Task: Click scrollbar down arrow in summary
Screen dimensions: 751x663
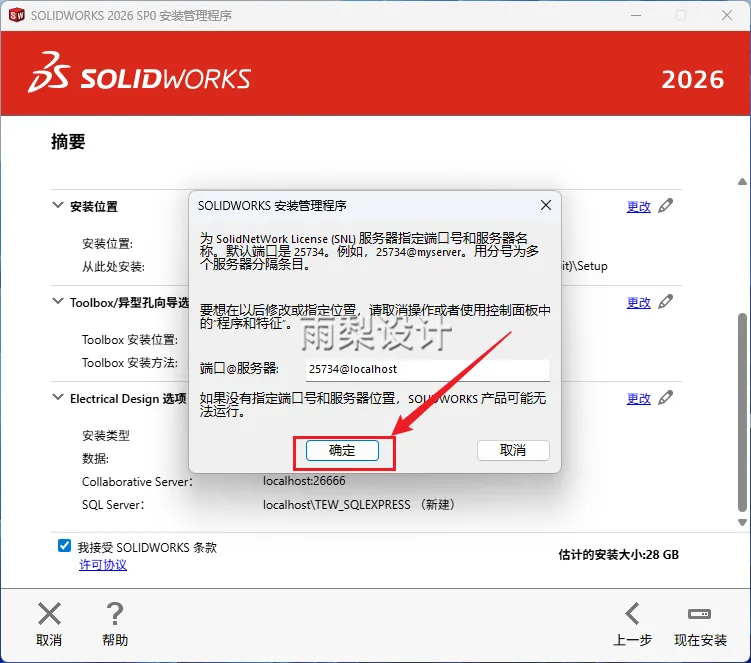Action: point(742,522)
